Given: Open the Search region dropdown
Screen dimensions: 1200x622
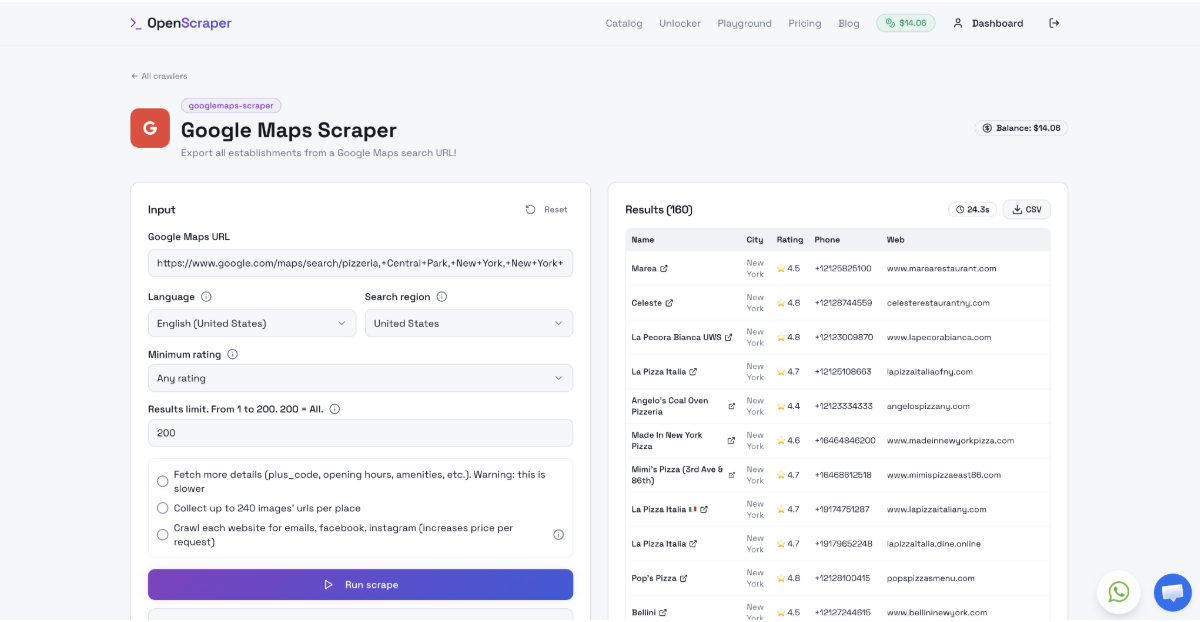Looking at the screenshot, I should click(469, 323).
